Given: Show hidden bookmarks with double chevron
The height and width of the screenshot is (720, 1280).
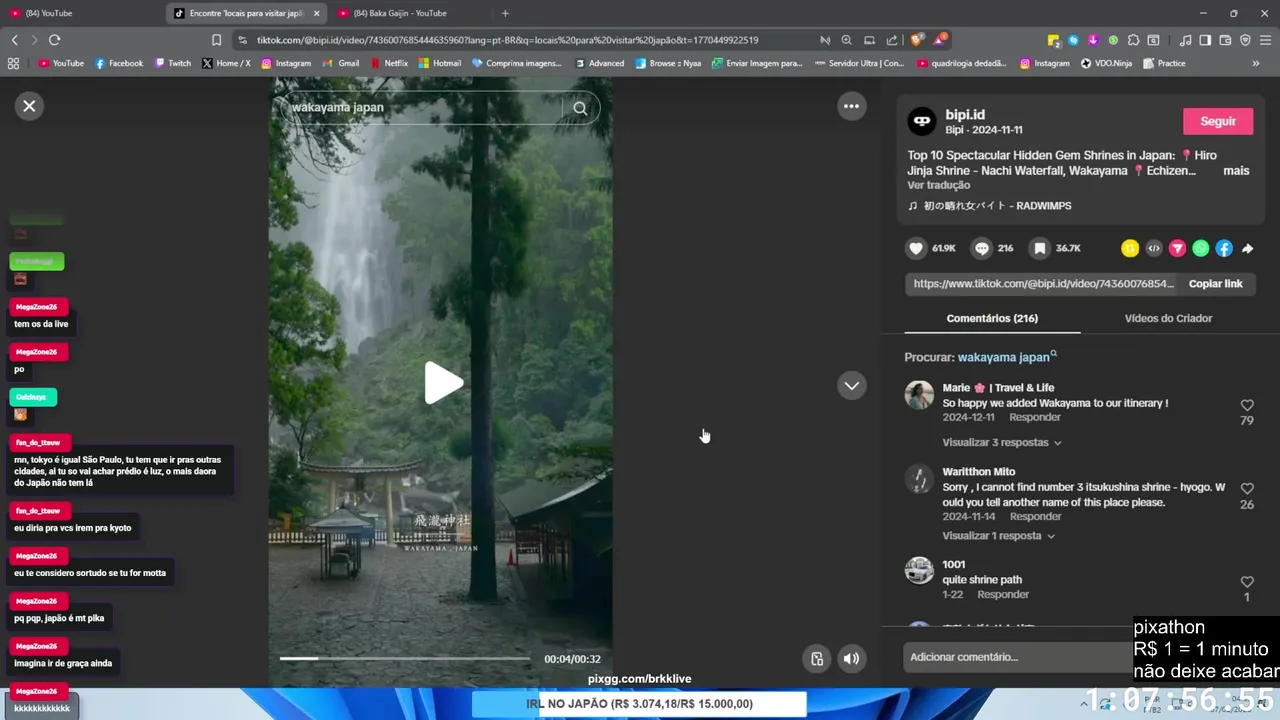Looking at the screenshot, I should point(1256,63).
